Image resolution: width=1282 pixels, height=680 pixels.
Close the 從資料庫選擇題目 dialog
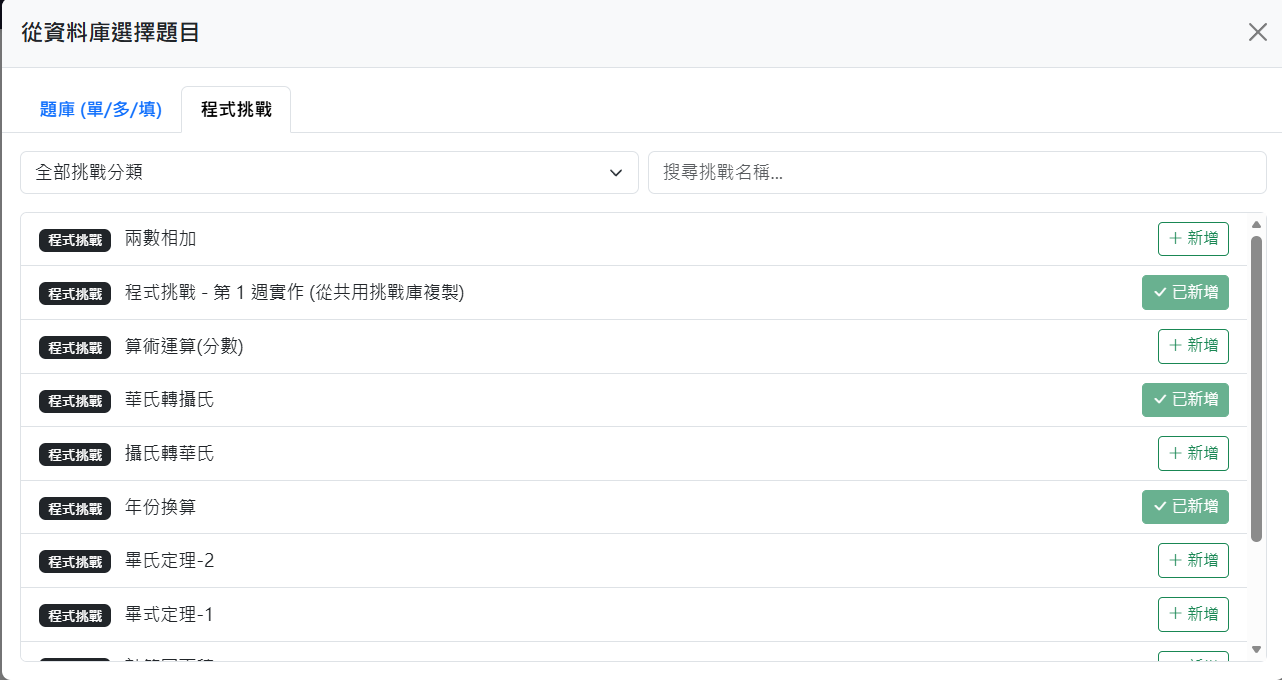click(x=1257, y=32)
